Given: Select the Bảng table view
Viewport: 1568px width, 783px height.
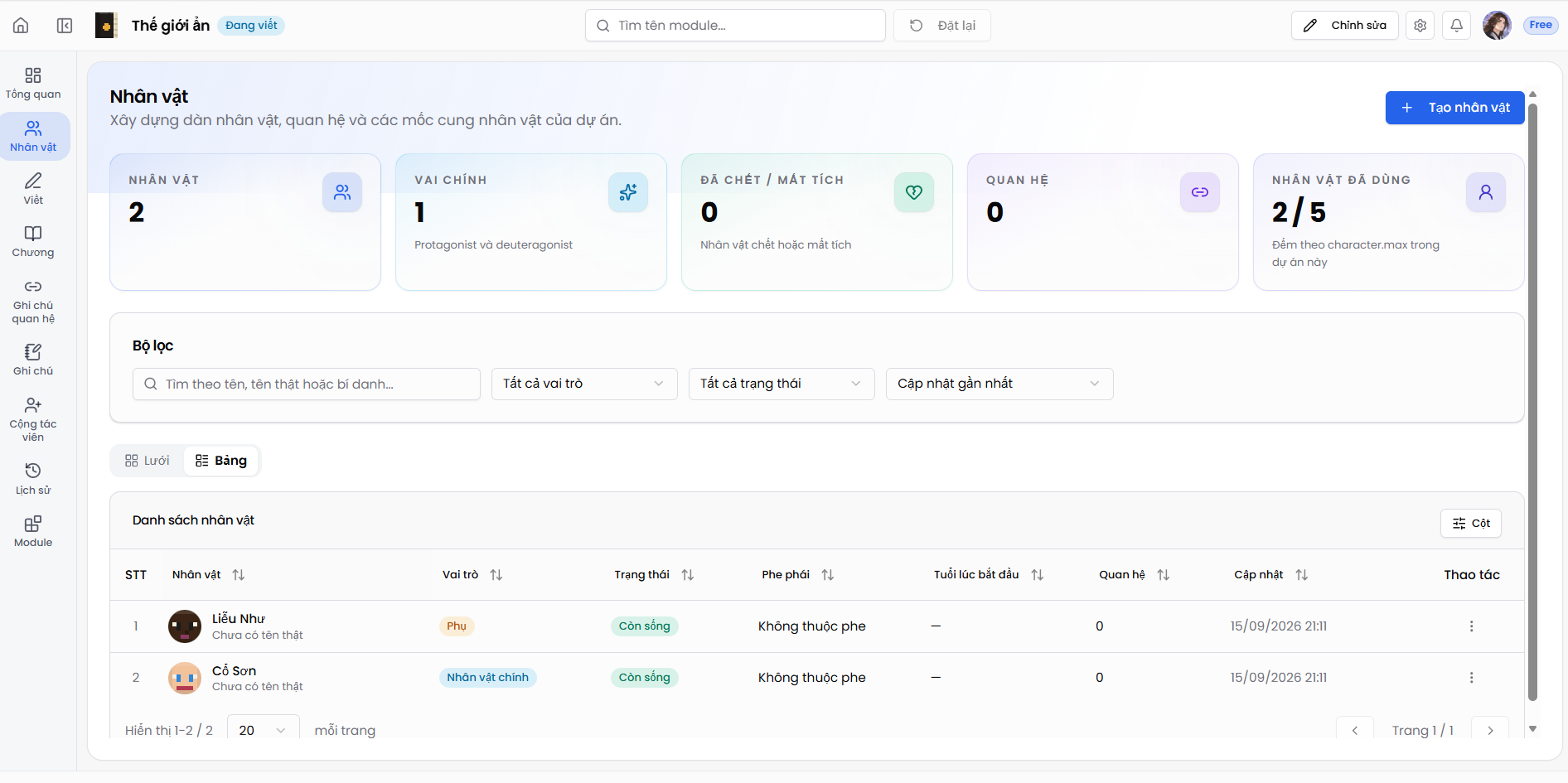Looking at the screenshot, I should pos(221,461).
